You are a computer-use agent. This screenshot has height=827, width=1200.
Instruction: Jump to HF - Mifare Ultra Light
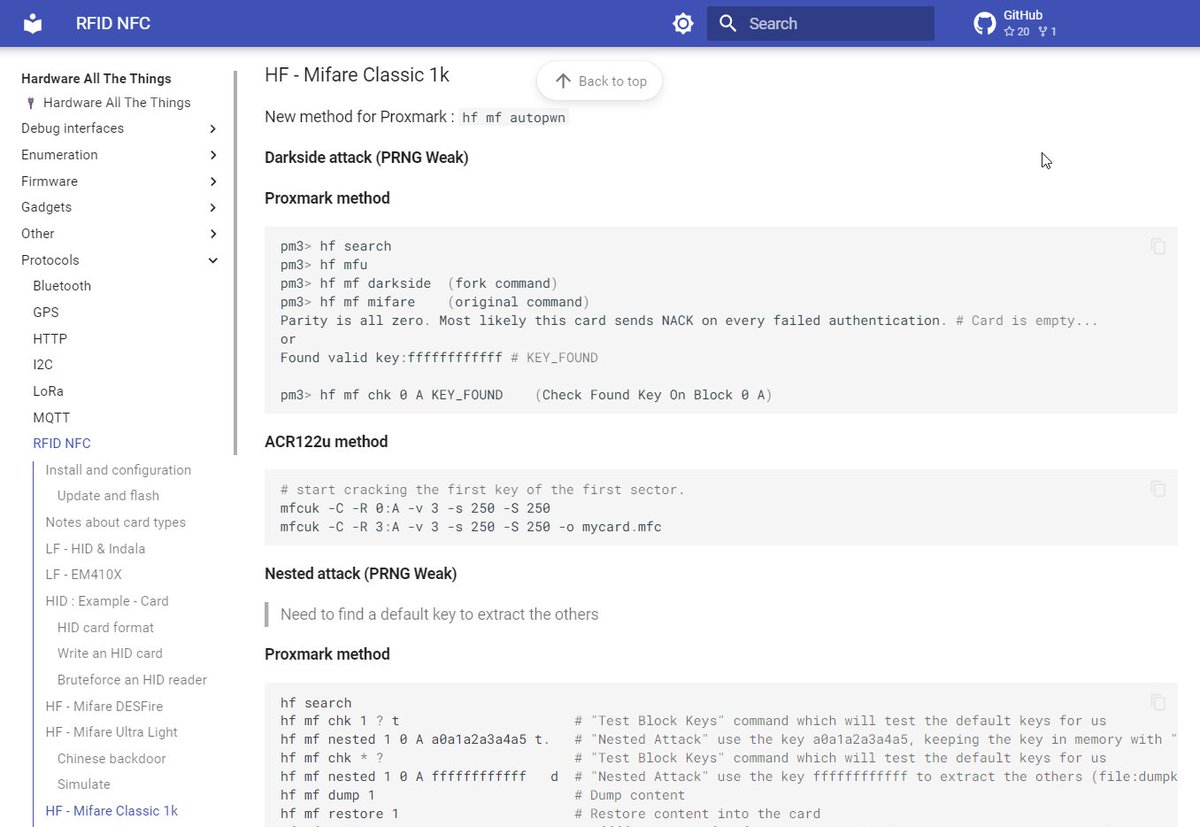(x=111, y=732)
